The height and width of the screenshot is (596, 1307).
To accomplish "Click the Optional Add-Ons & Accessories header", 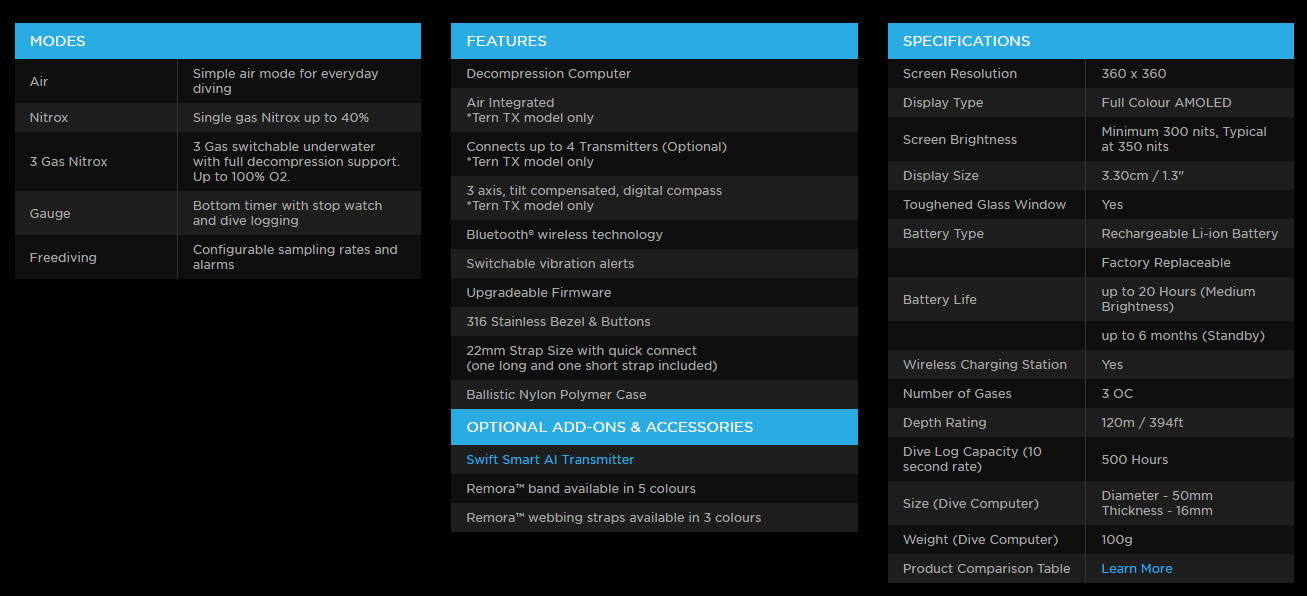I will click(609, 427).
